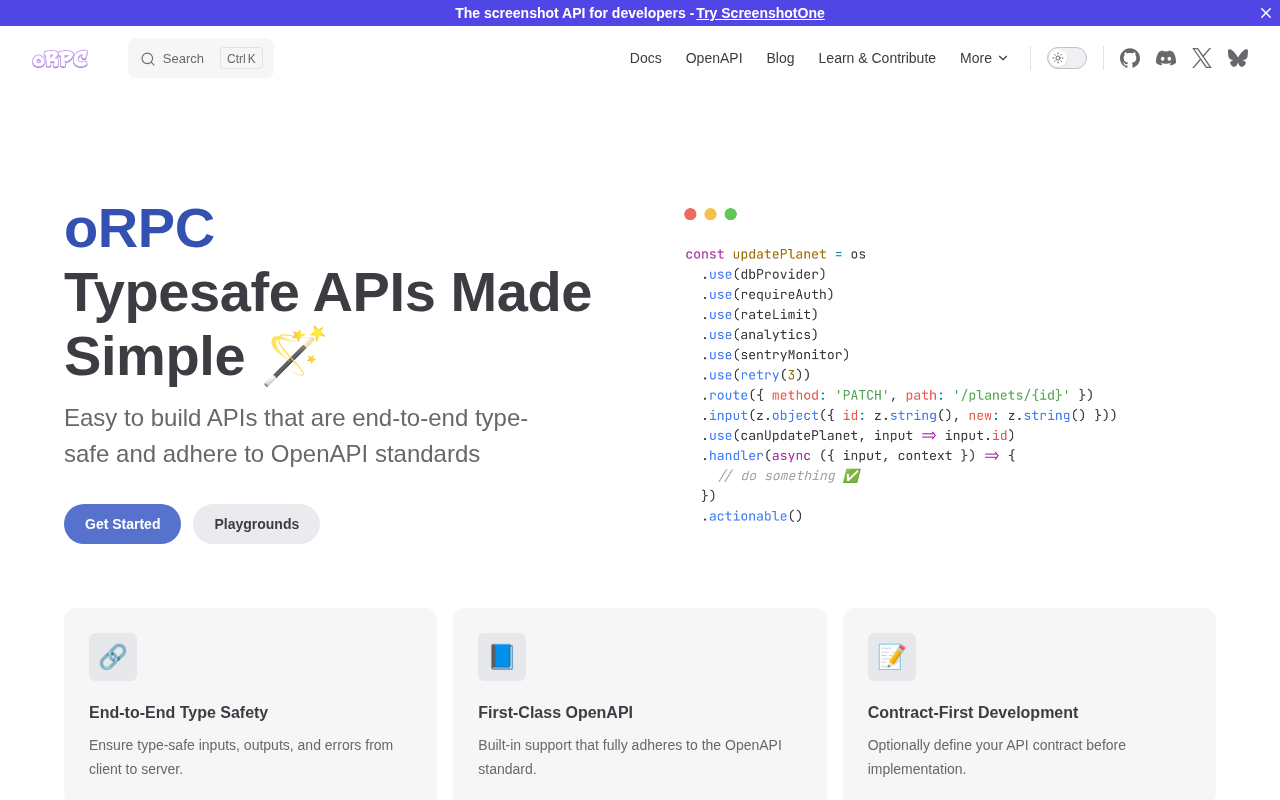Click the '.use(dbProvider)' code line
This screenshot has height=800, width=1280.
[x=764, y=274]
